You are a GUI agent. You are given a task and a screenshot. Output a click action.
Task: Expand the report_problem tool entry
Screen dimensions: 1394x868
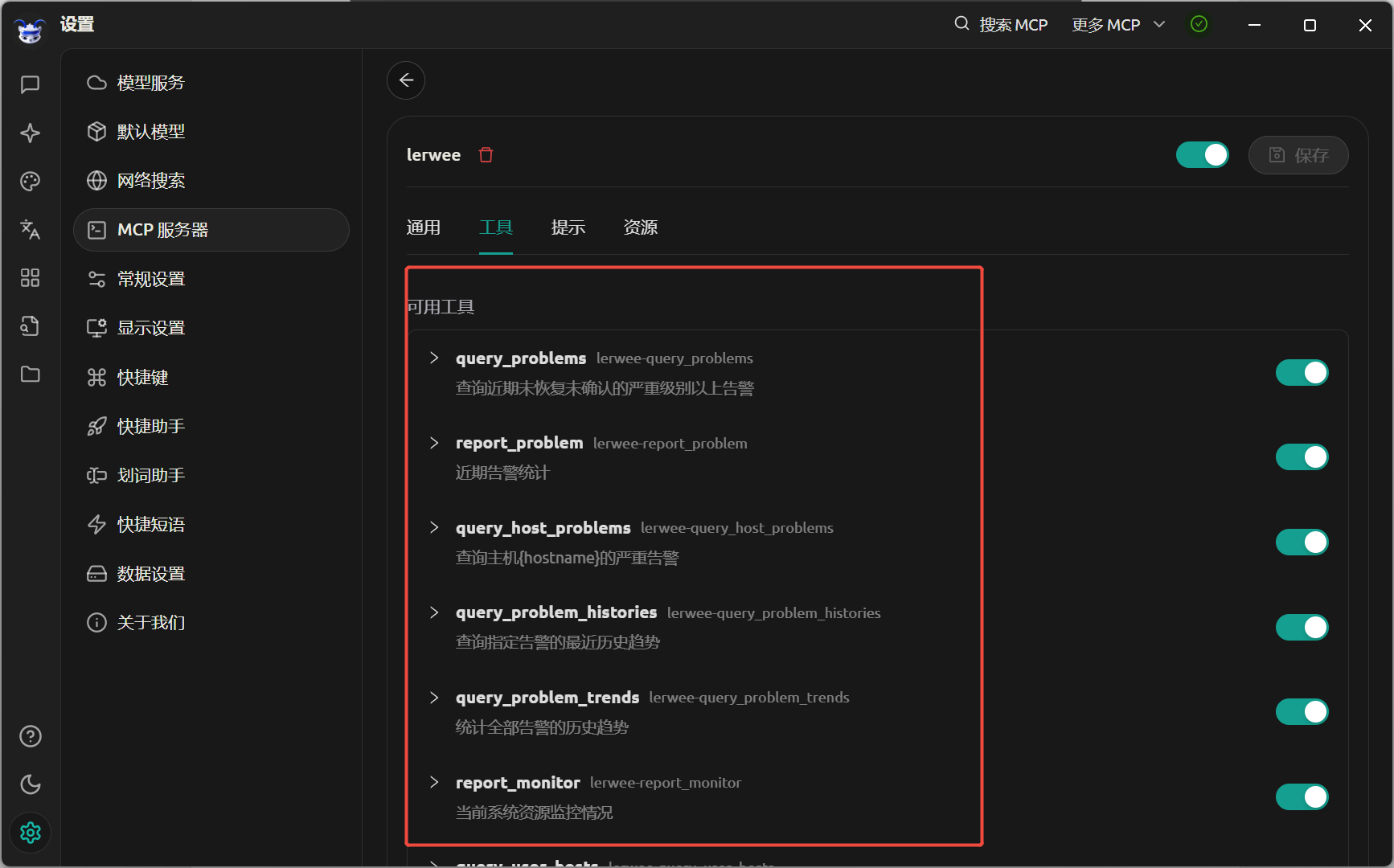click(434, 443)
